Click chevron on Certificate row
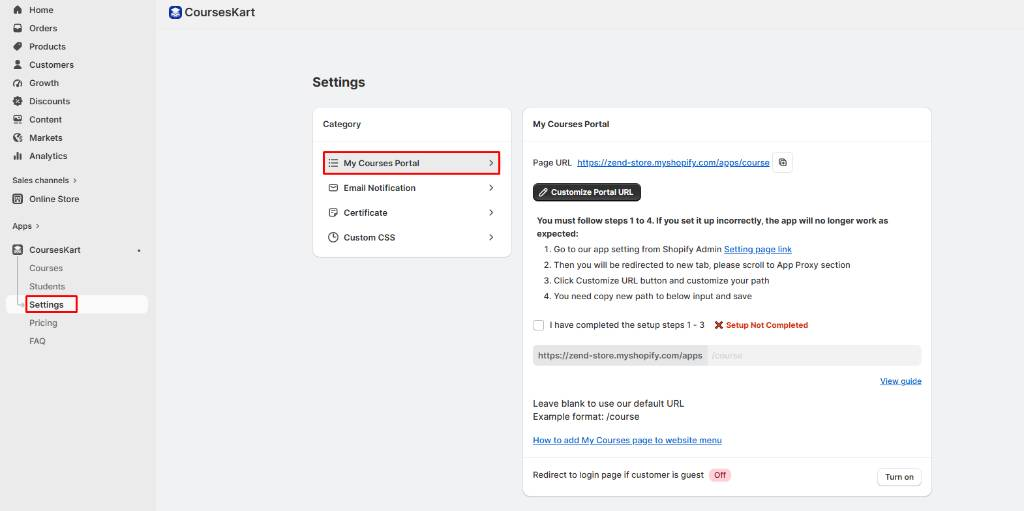1024x511 pixels. tap(491, 212)
